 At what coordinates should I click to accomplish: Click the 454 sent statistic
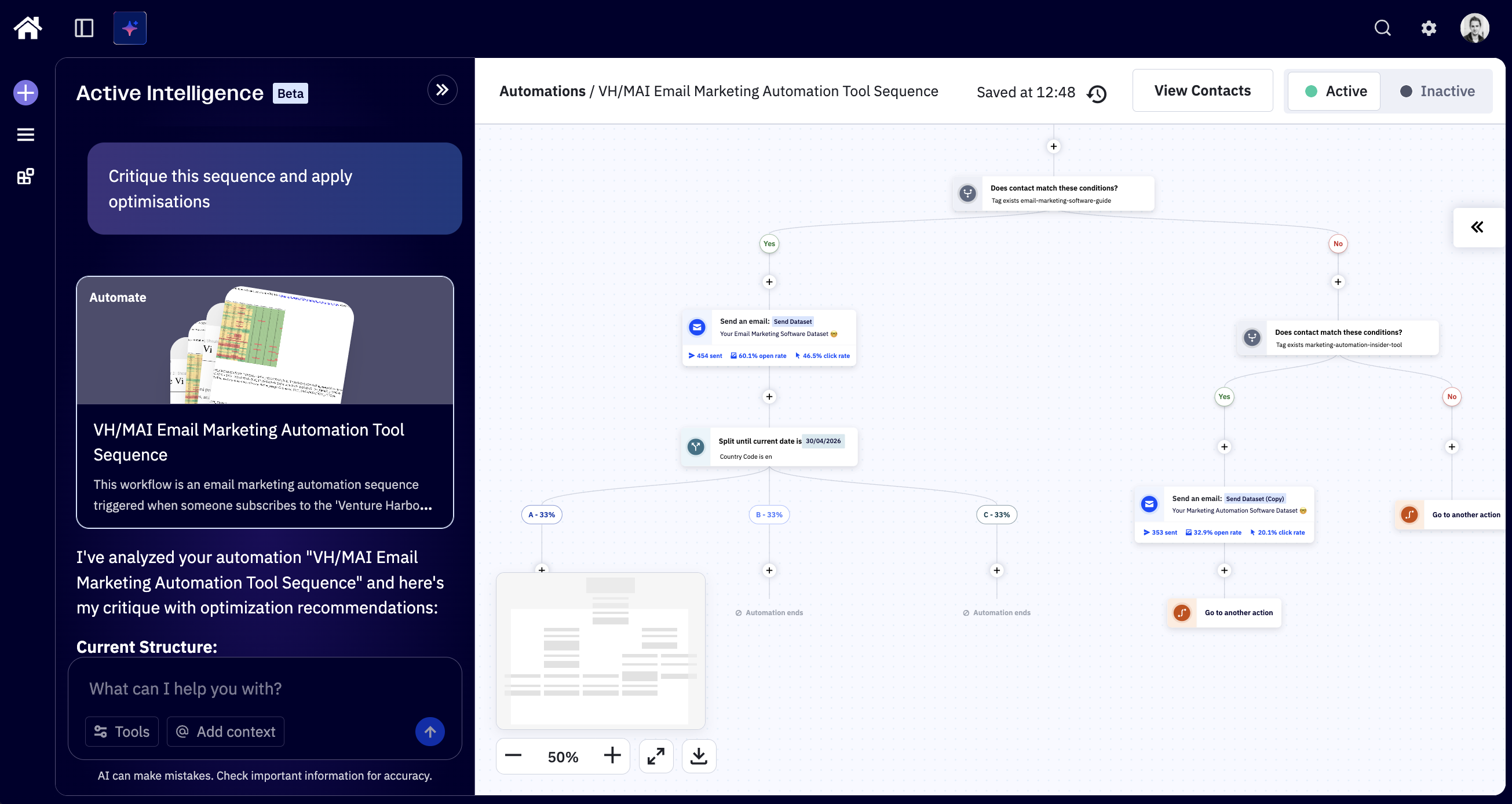[x=705, y=356]
